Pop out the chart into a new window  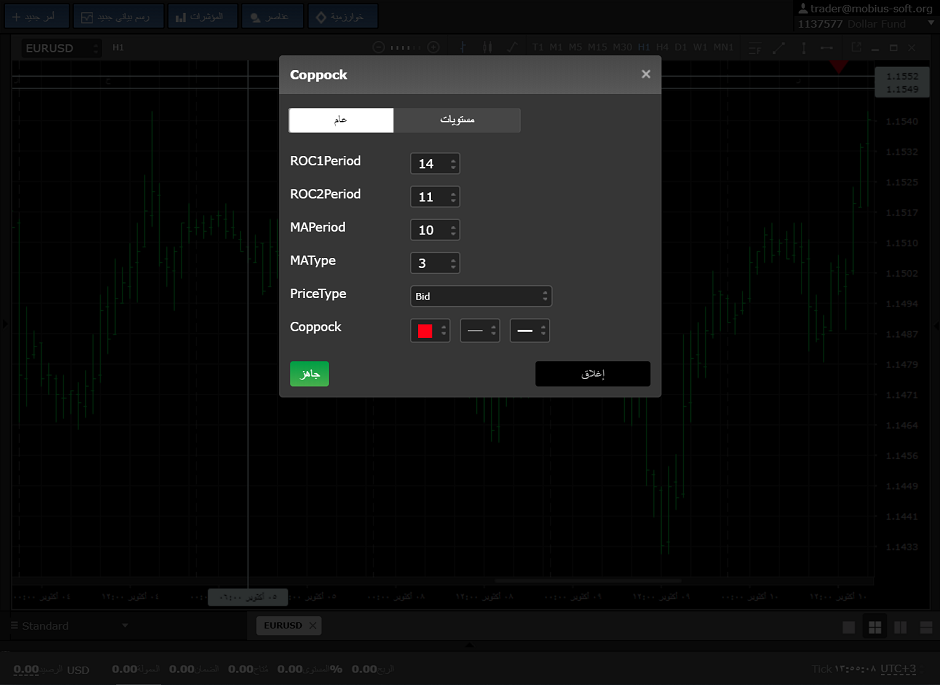[856, 47]
